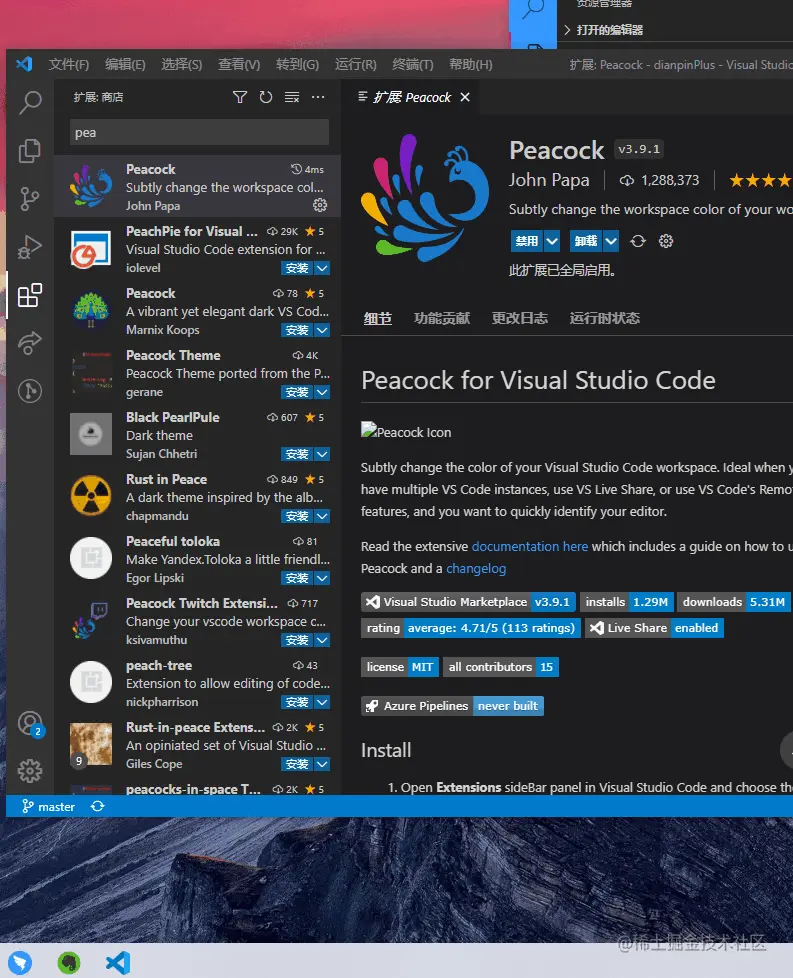Switch to the 更改日志 tab
The image size is (793, 978).
519,319
